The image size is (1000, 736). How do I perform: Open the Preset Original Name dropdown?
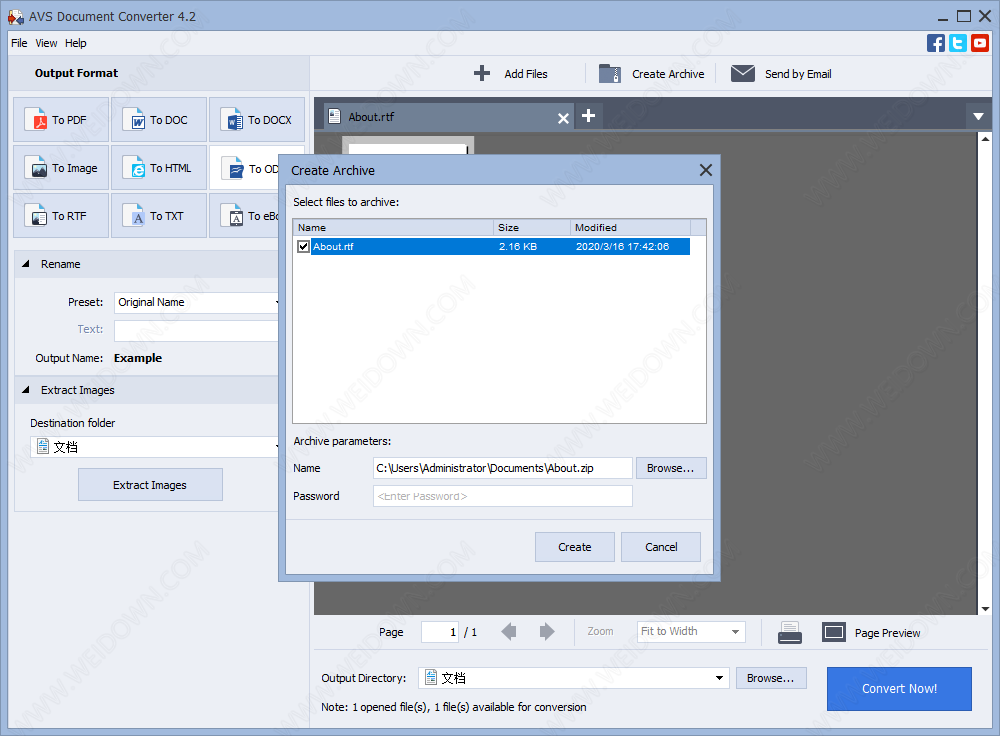[x=196, y=302]
